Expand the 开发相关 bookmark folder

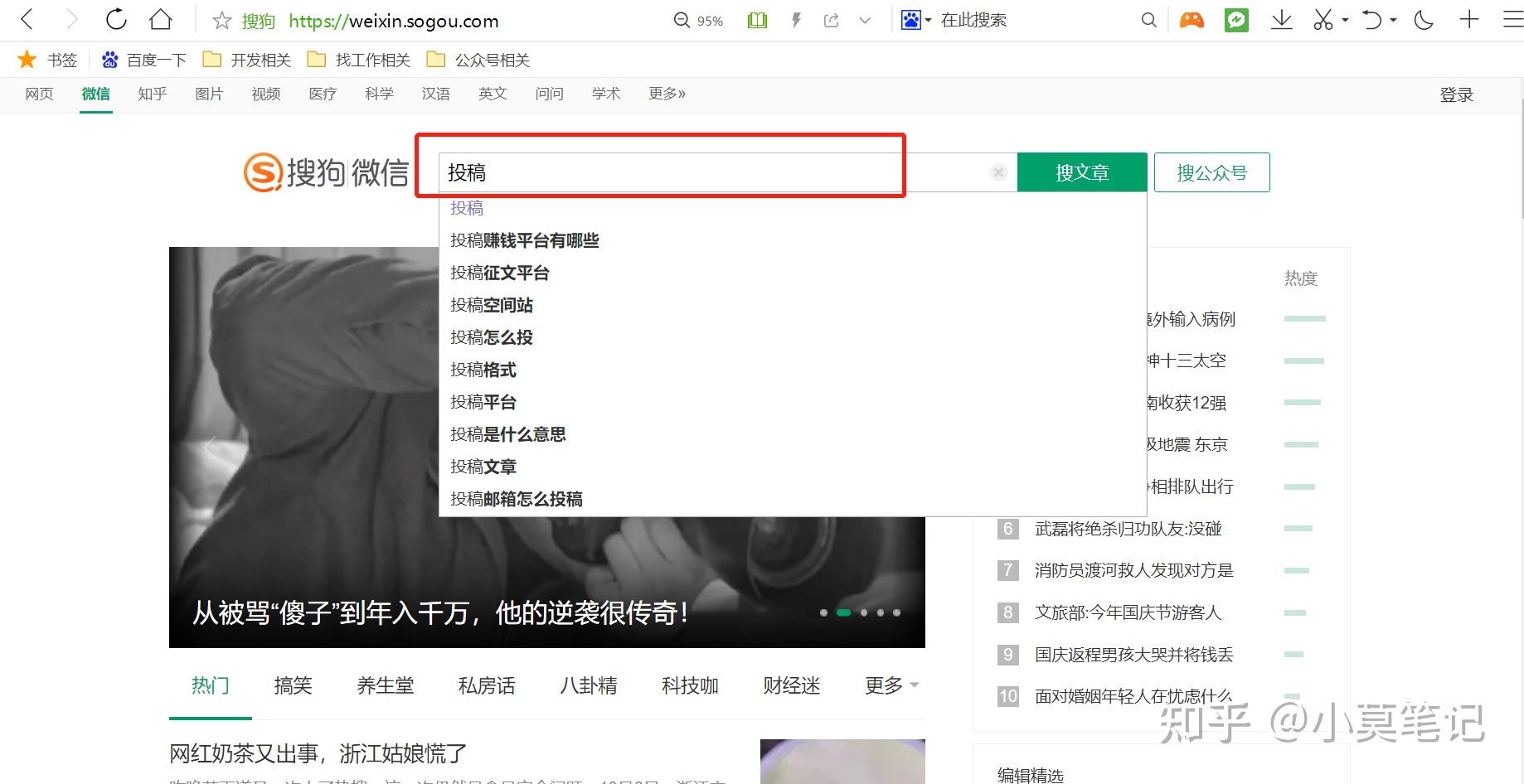(247, 60)
